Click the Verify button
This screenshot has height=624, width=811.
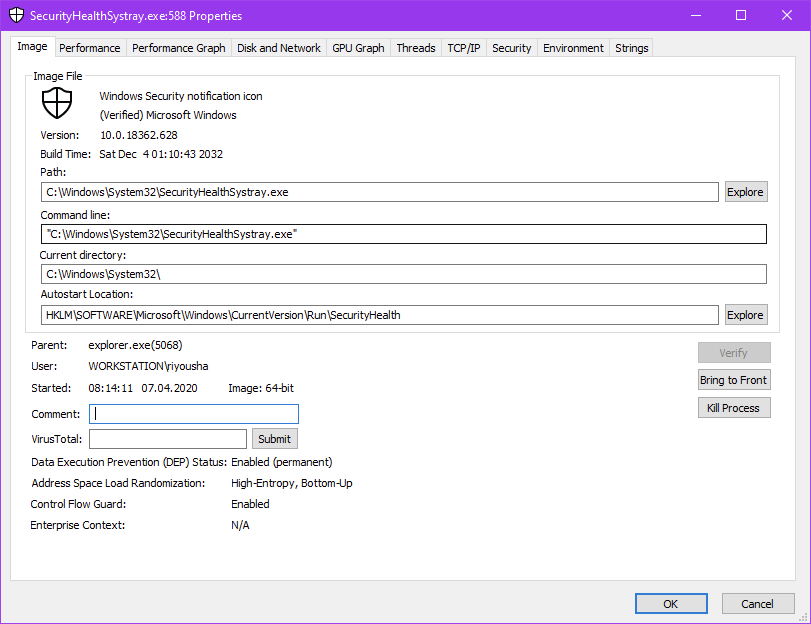(x=733, y=353)
